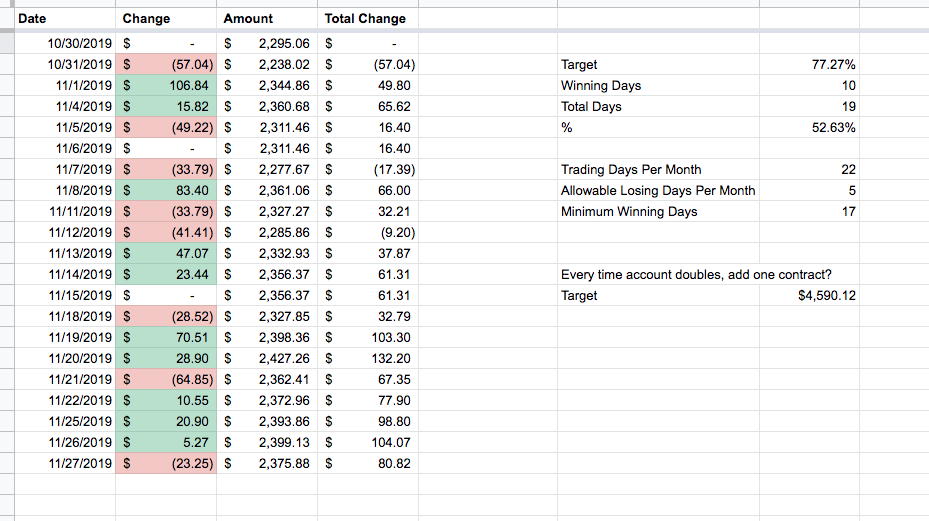Click the Minimum Winning Days label

point(629,212)
